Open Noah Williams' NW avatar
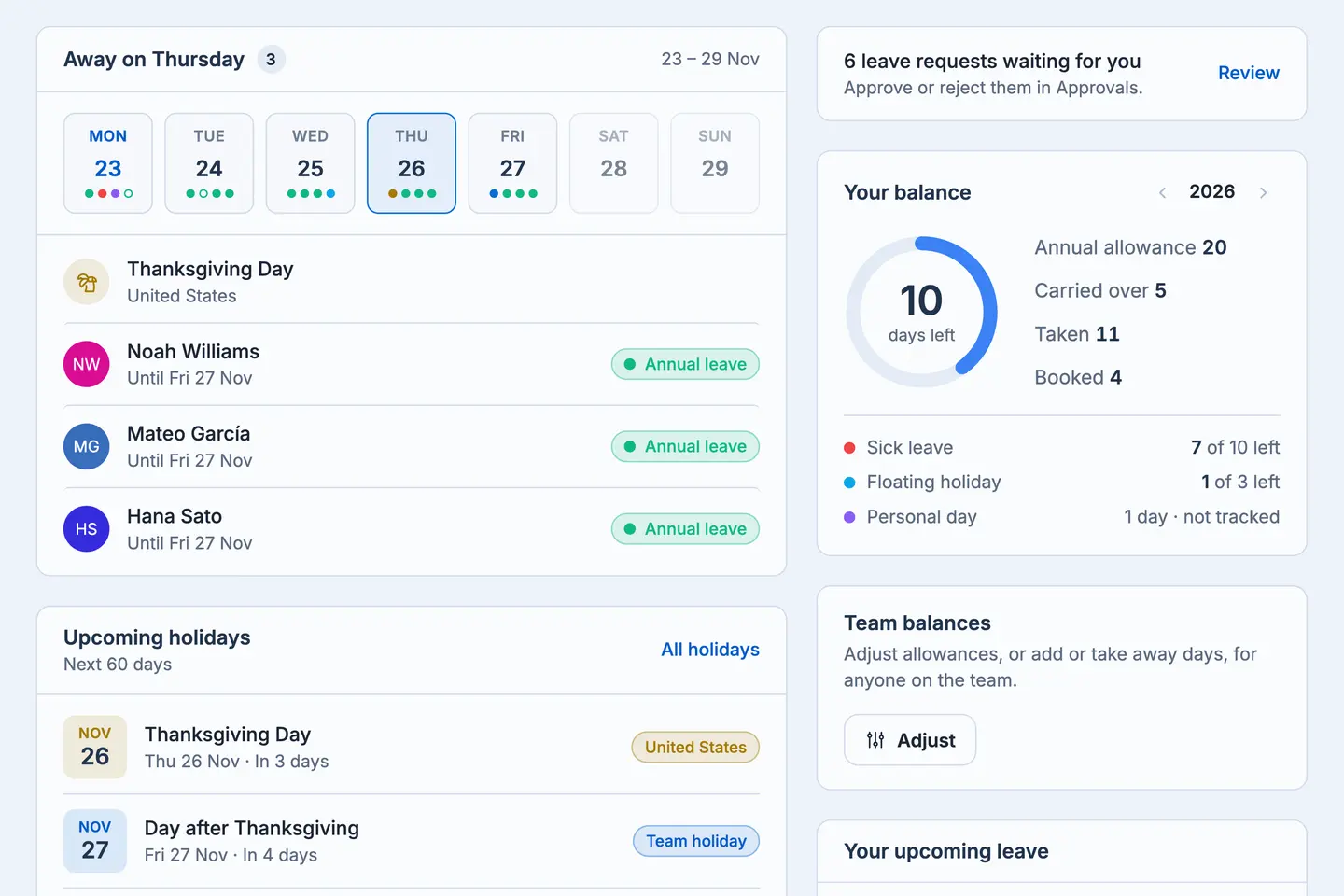The width and height of the screenshot is (1344, 896). click(87, 364)
